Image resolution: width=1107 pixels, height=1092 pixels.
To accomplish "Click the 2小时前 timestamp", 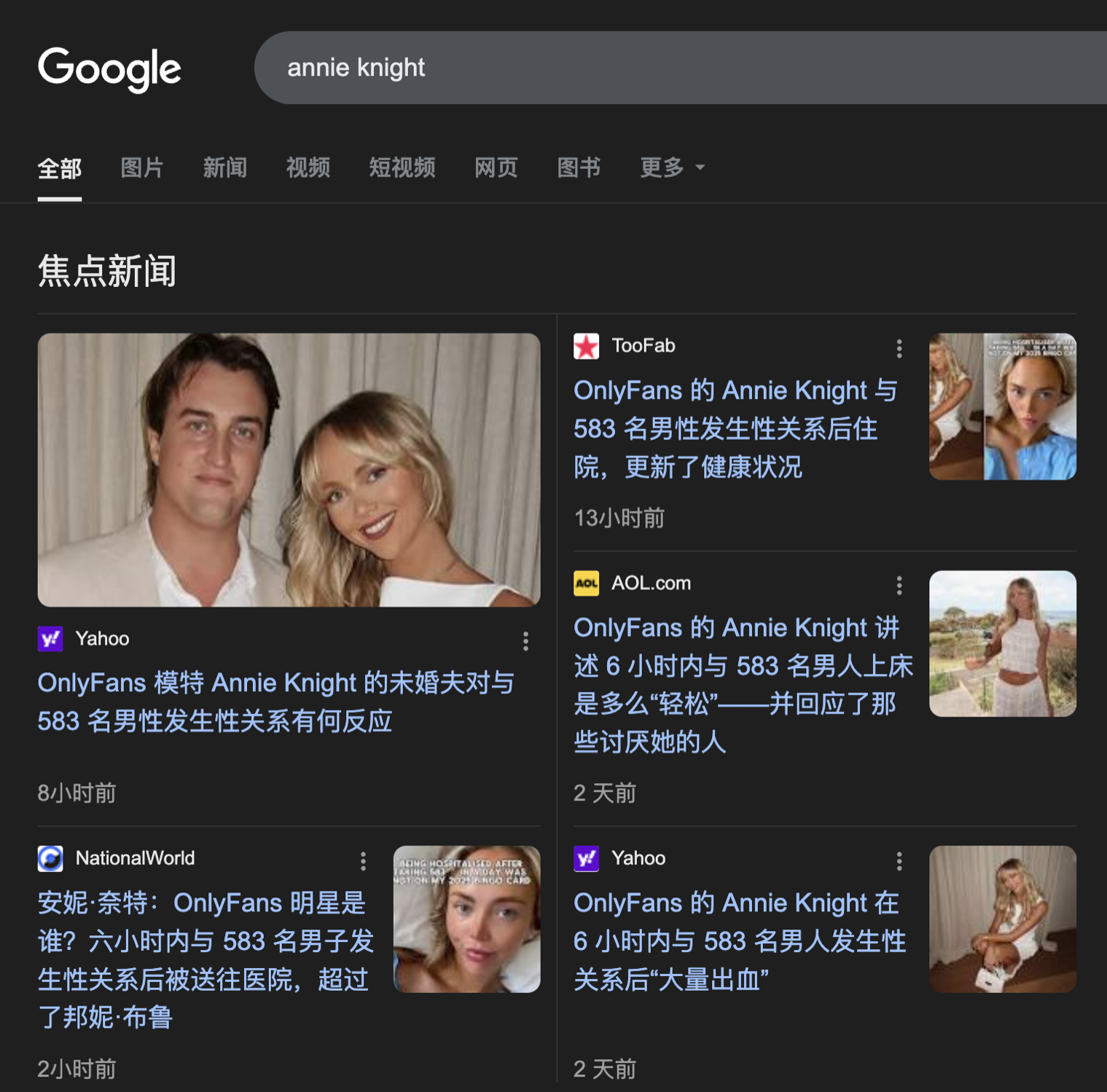I will point(77,1069).
